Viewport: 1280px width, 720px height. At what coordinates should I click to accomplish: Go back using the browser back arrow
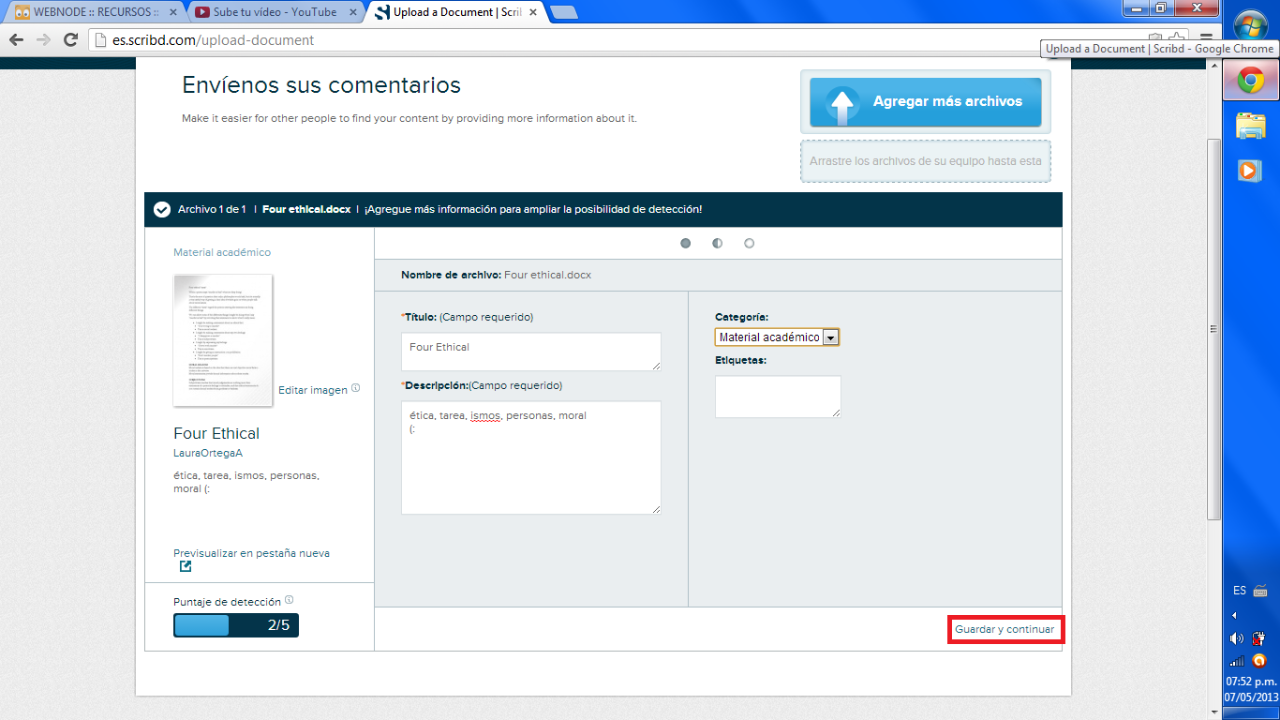coord(16,40)
